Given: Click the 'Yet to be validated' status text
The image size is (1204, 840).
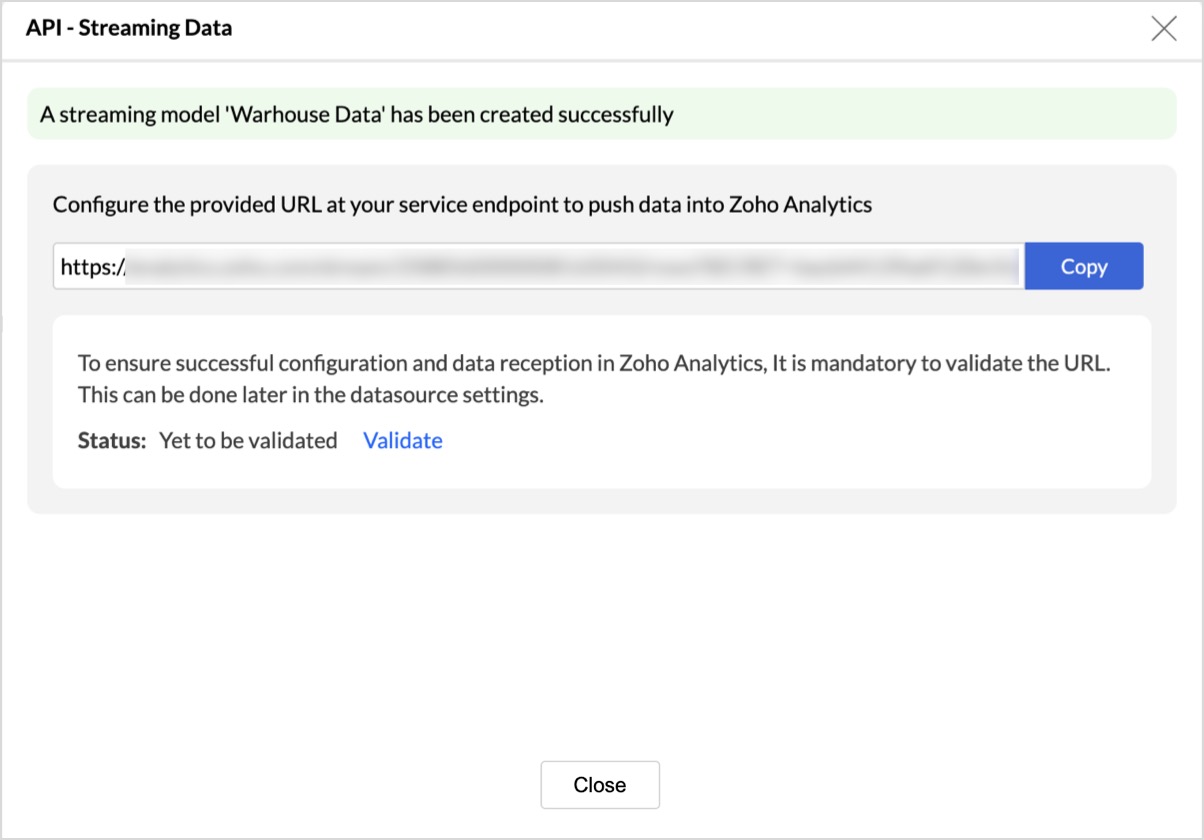Looking at the screenshot, I should (x=248, y=441).
